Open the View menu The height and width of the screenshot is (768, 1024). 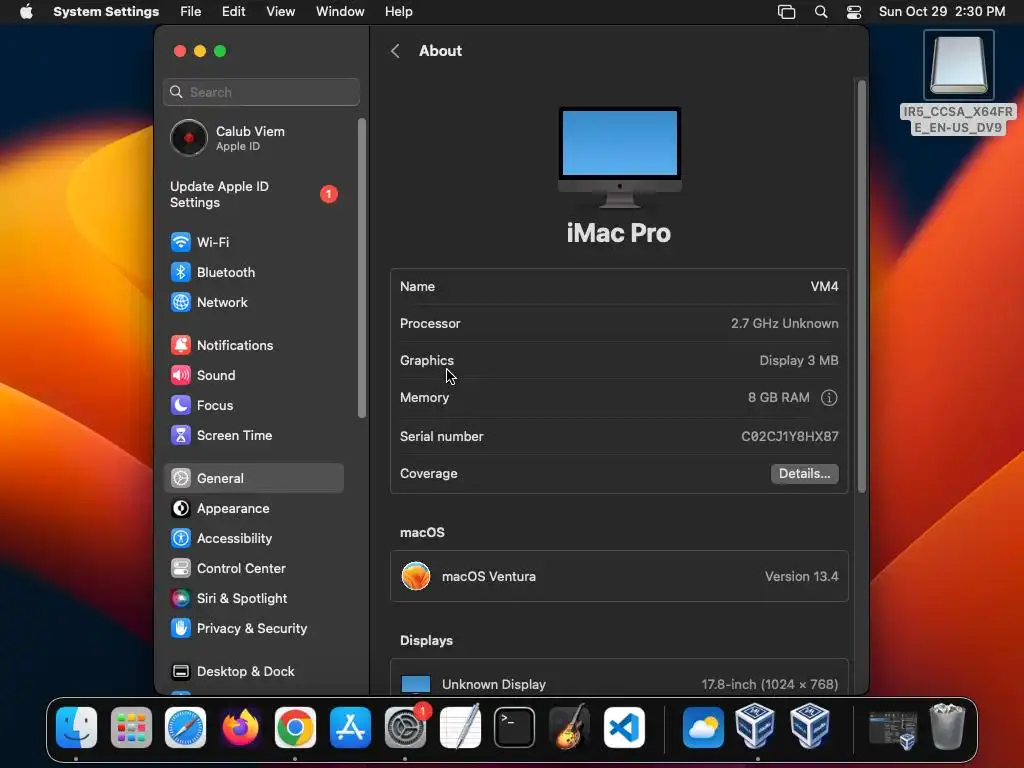[280, 12]
